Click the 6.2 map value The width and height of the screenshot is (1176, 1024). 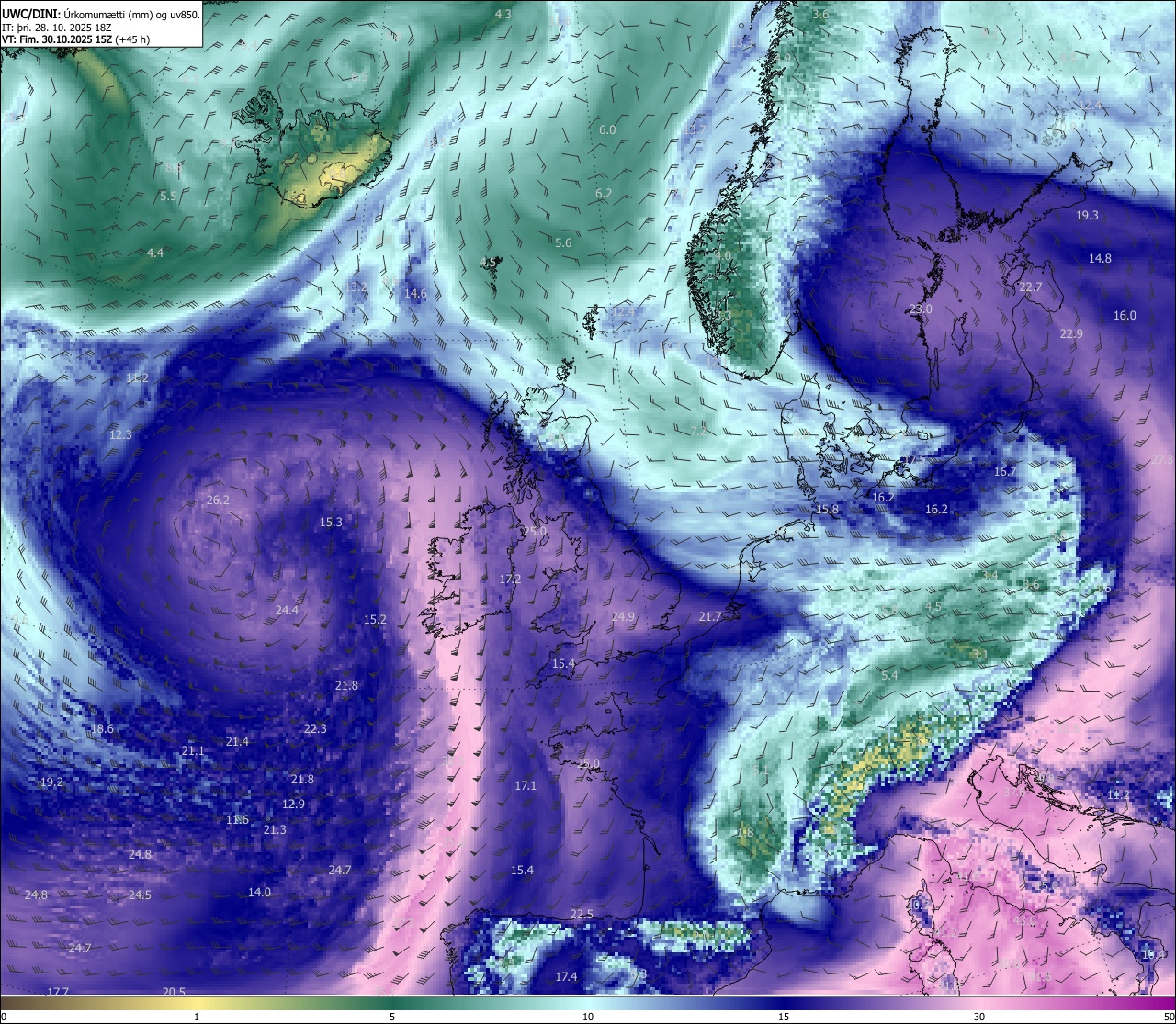pyautogui.click(x=604, y=194)
